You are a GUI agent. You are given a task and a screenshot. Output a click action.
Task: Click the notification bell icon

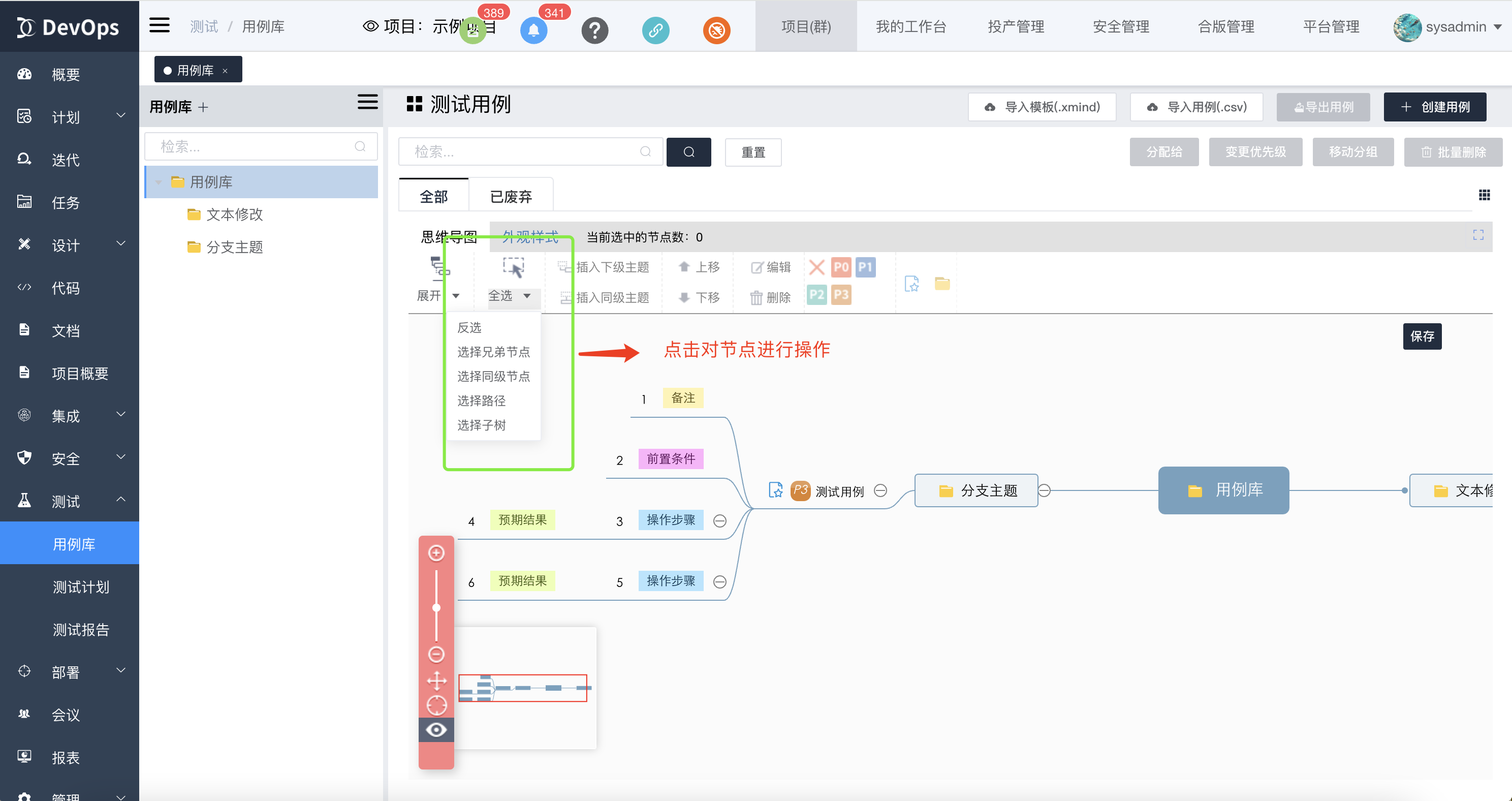click(533, 30)
